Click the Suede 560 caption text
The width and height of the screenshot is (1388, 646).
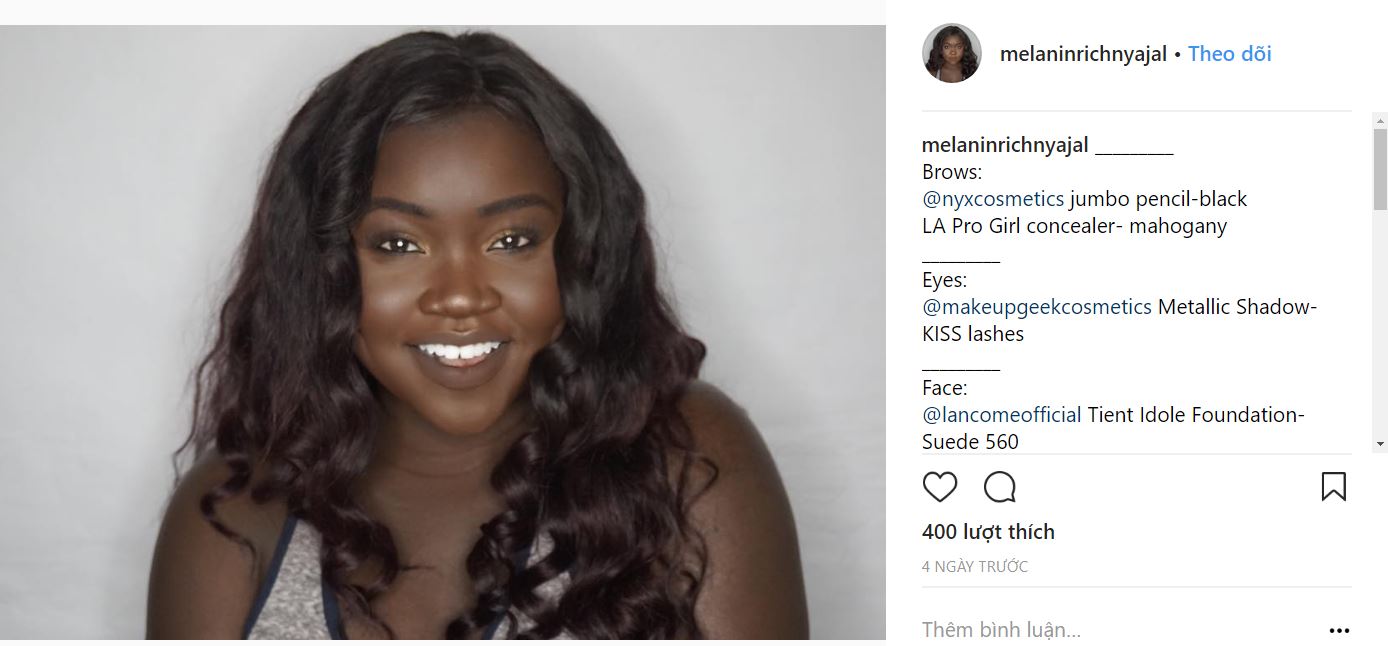click(x=970, y=442)
